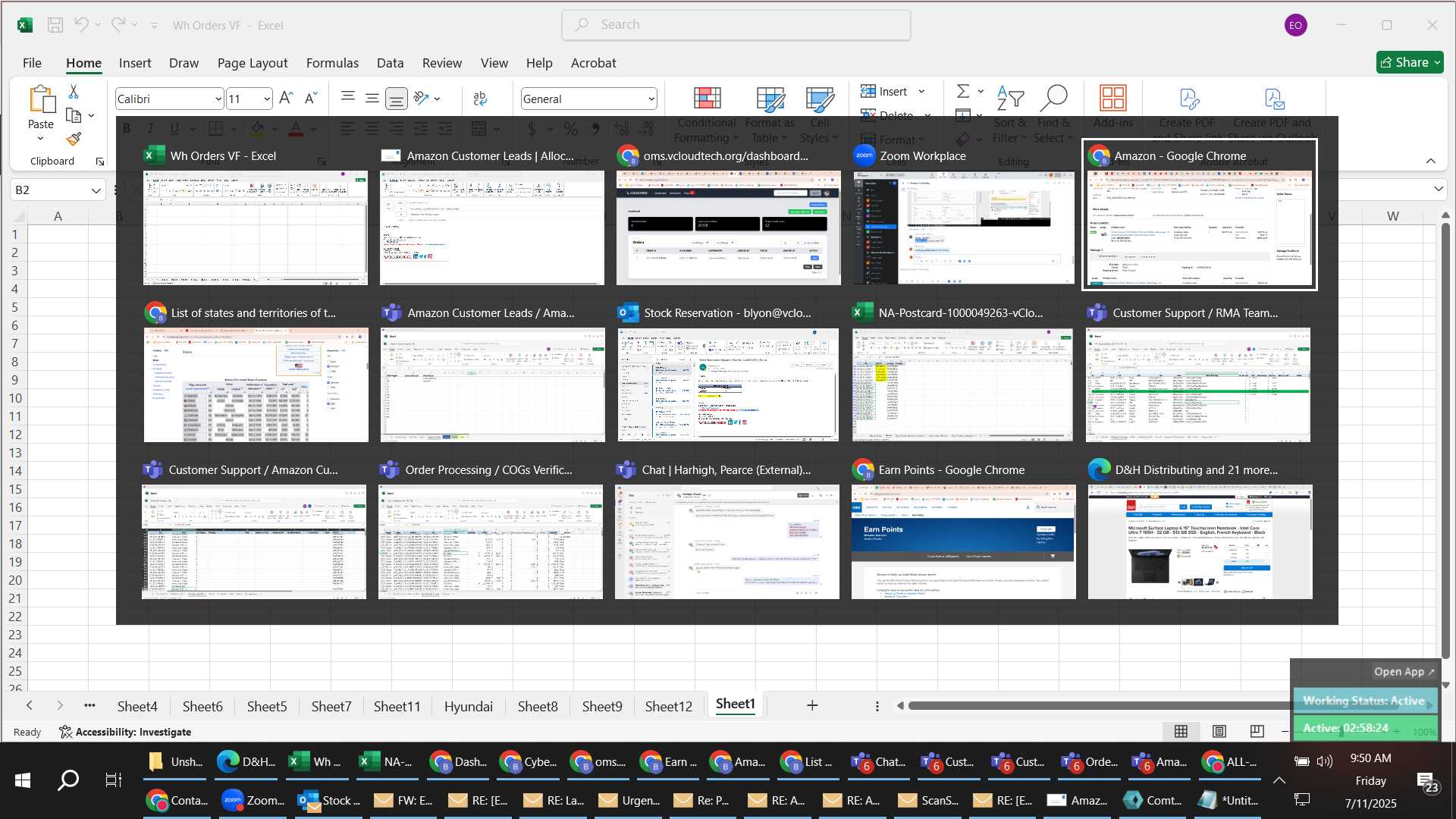
Task: Click the Wrap Text icon
Action: (x=480, y=99)
